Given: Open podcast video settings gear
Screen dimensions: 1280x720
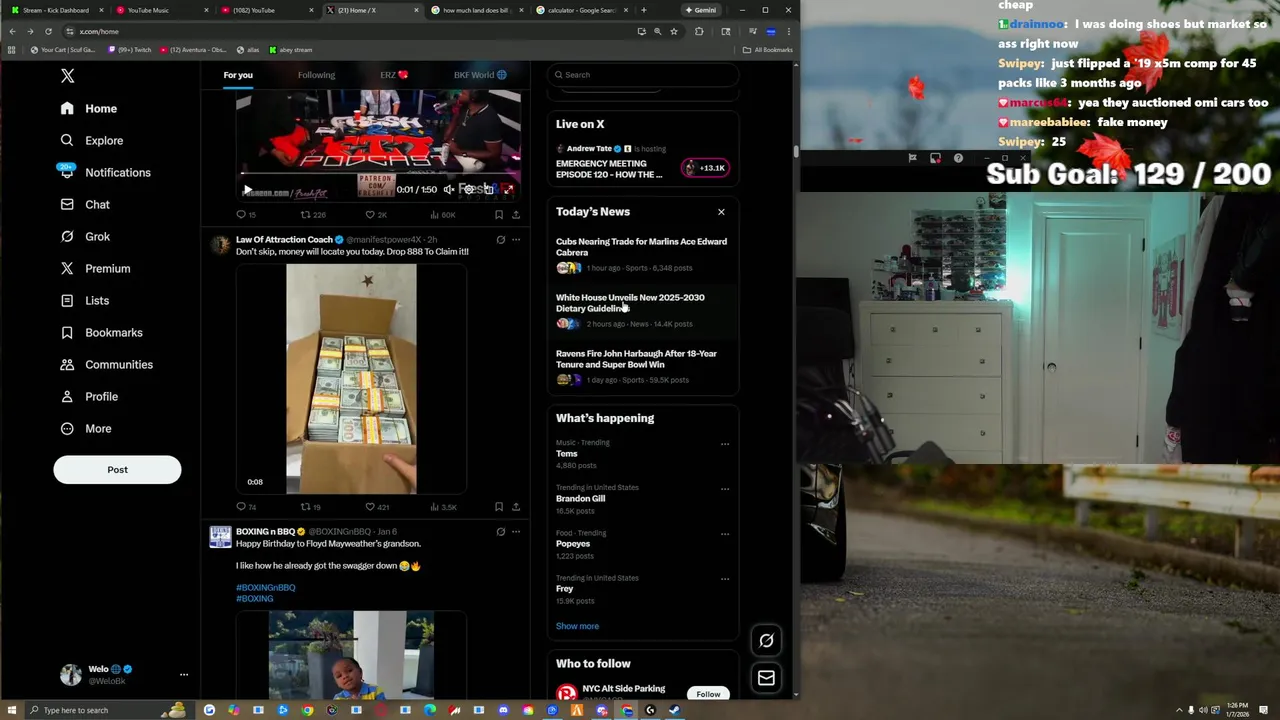Looking at the screenshot, I should (x=468, y=189).
